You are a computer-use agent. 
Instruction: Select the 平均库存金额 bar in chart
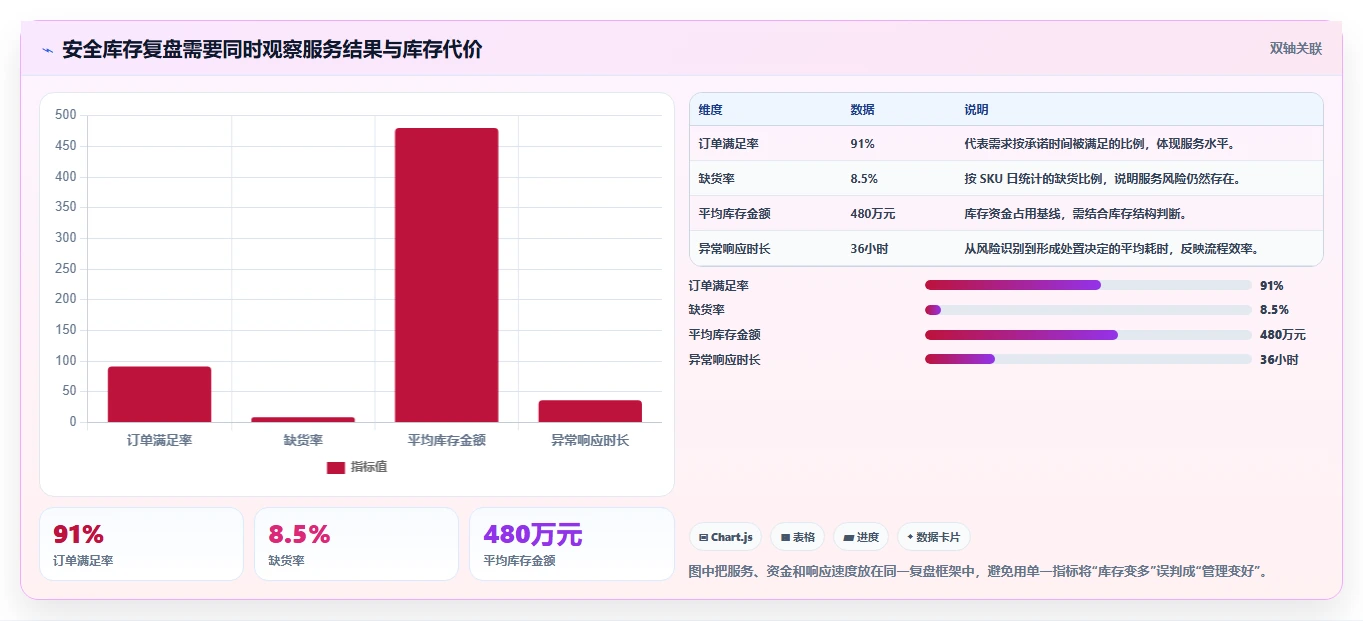[x=446, y=275]
